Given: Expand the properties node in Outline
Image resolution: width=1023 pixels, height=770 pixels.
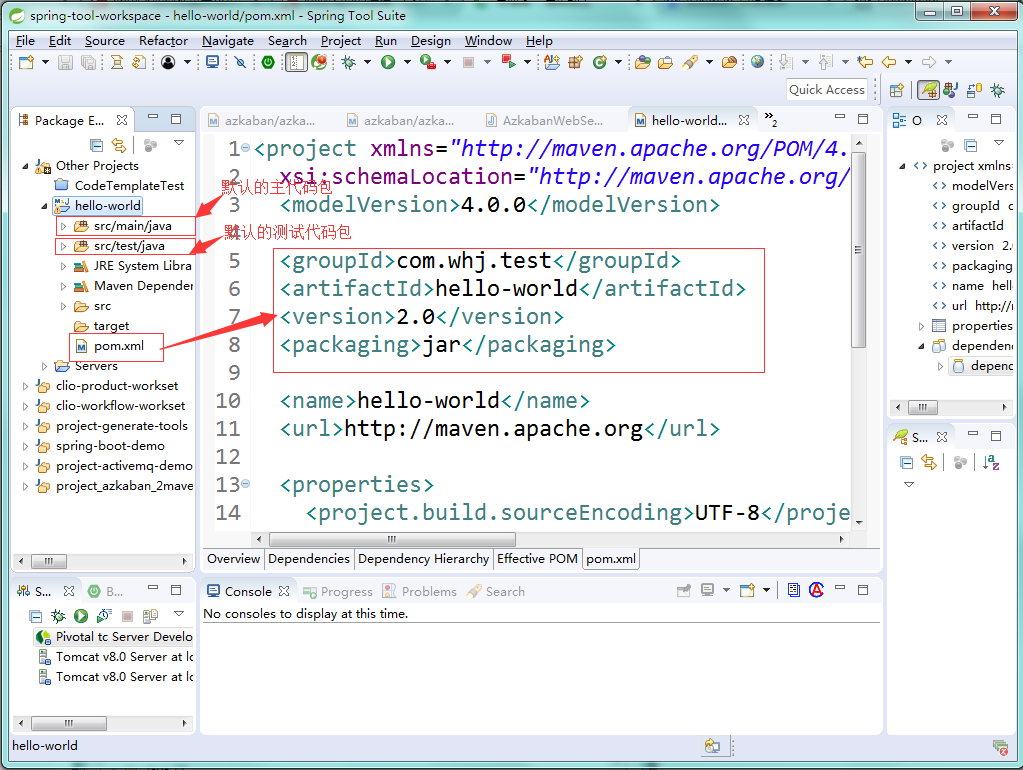Looking at the screenshot, I should coord(921,326).
